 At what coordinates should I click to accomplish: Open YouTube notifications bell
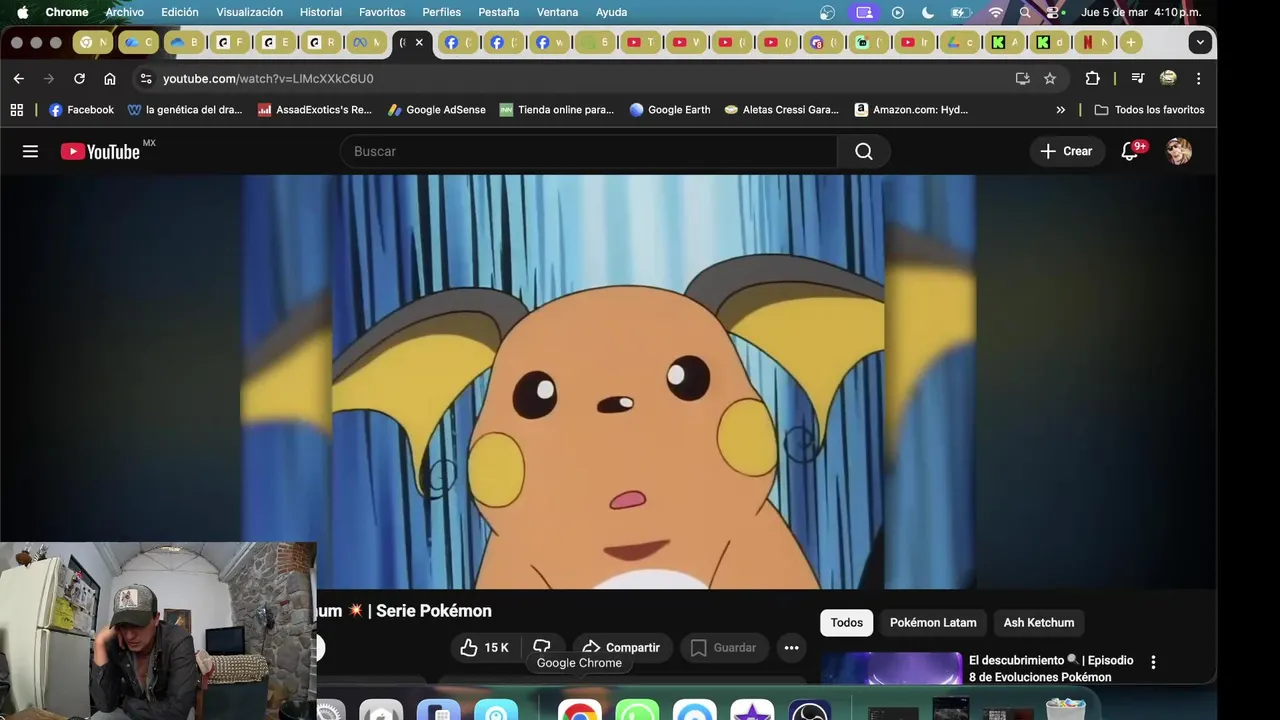[x=1131, y=151]
